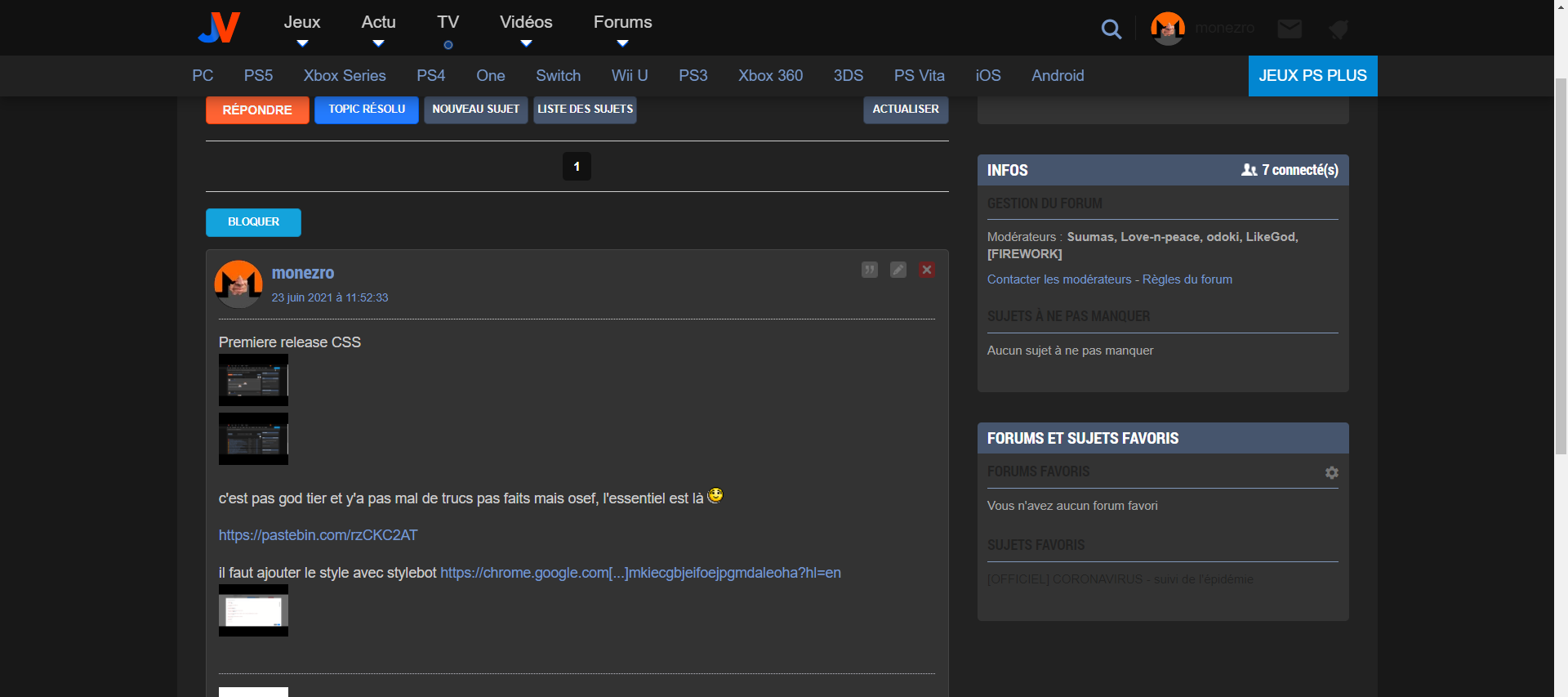The height and width of the screenshot is (697, 1568).
Task: Click Contacter les modérateurs link
Action: point(1059,279)
